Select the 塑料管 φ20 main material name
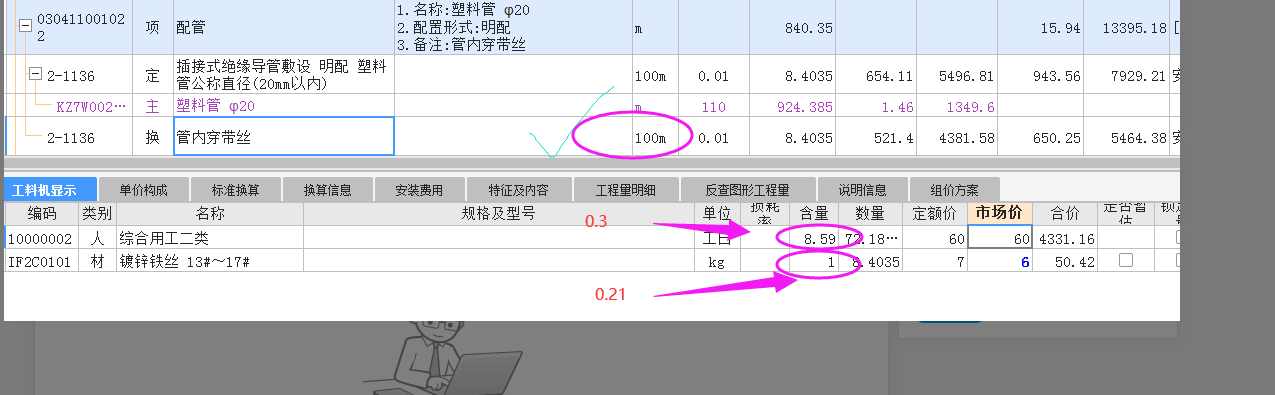This screenshot has height=395, width=1275. [x=284, y=106]
